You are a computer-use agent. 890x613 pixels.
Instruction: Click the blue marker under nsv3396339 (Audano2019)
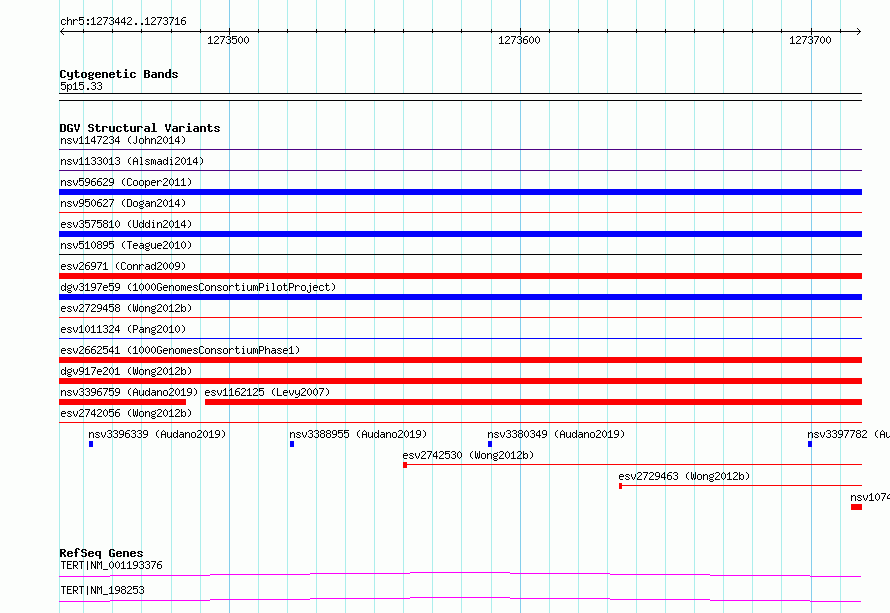click(91, 444)
